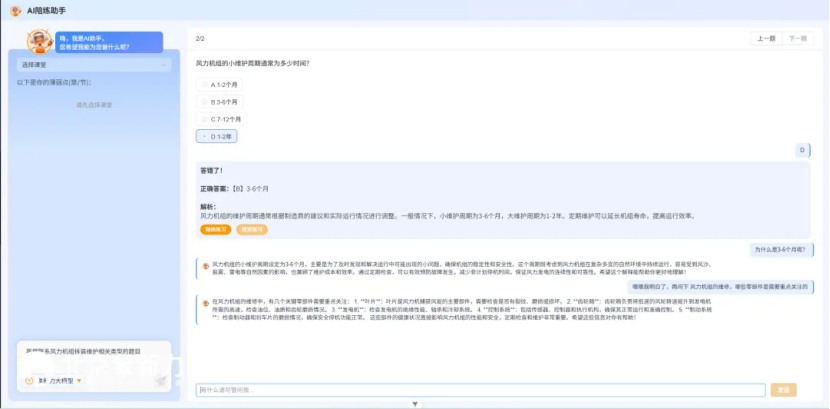Open the 选择课堂 dropdown
830x409 pixels.
point(96,65)
